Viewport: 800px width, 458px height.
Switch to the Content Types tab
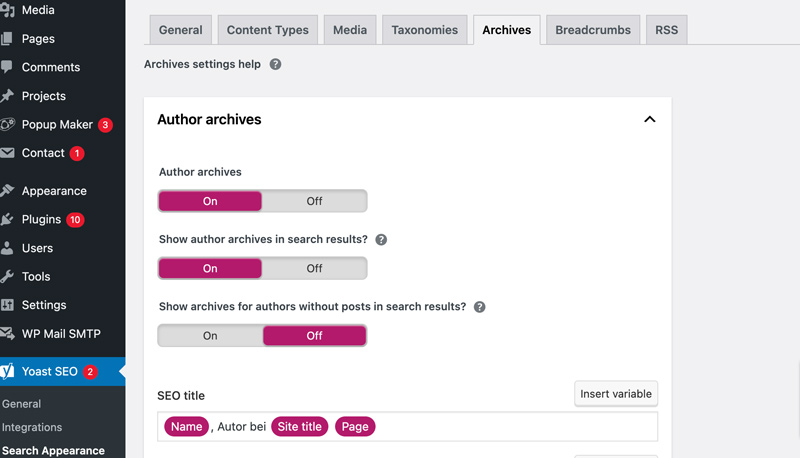pos(268,30)
